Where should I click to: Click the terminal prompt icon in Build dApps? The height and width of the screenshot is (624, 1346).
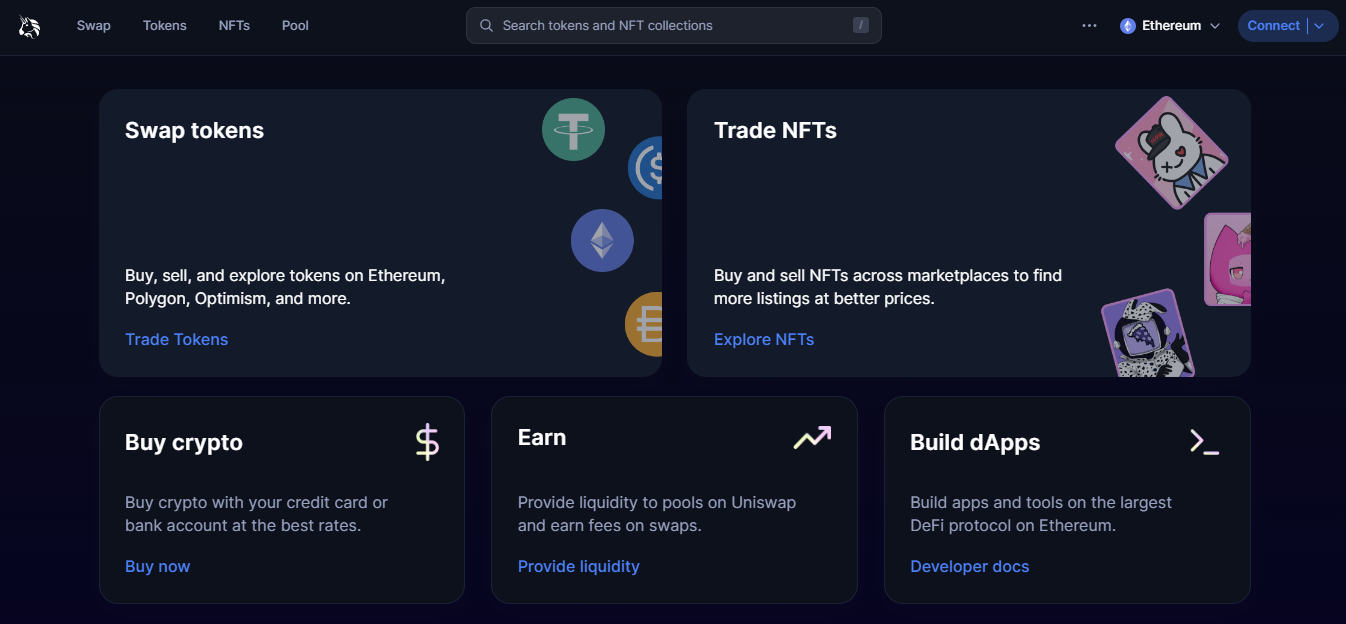(x=1204, y=441)
